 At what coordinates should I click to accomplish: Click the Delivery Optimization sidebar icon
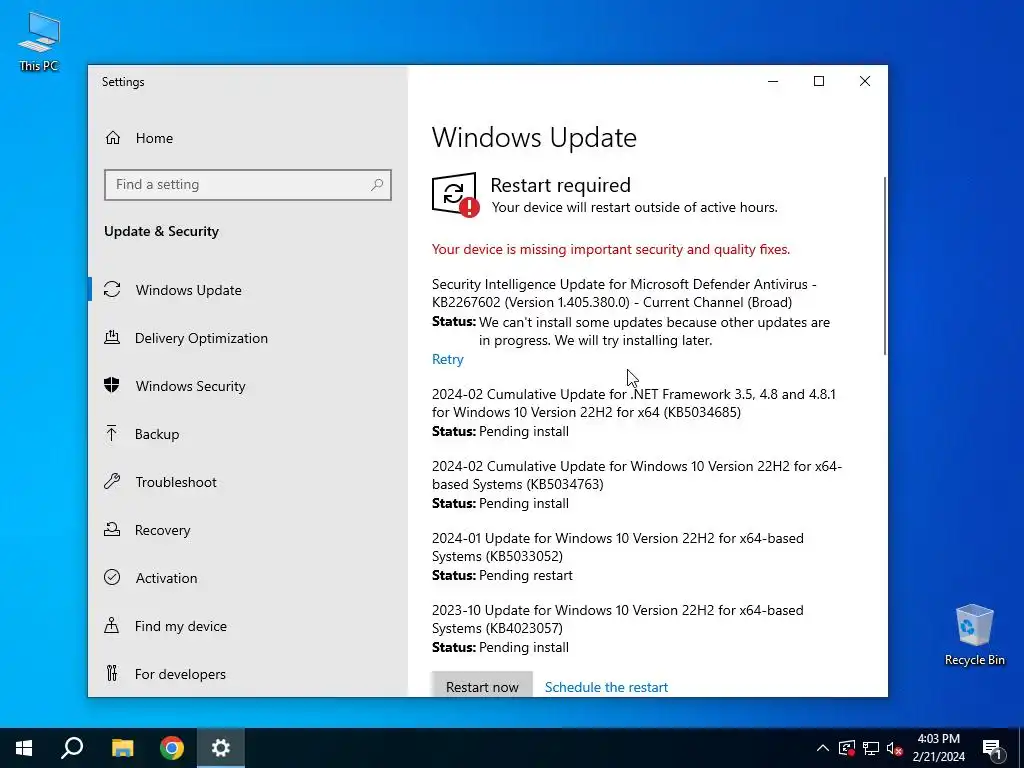pos(112,338)
